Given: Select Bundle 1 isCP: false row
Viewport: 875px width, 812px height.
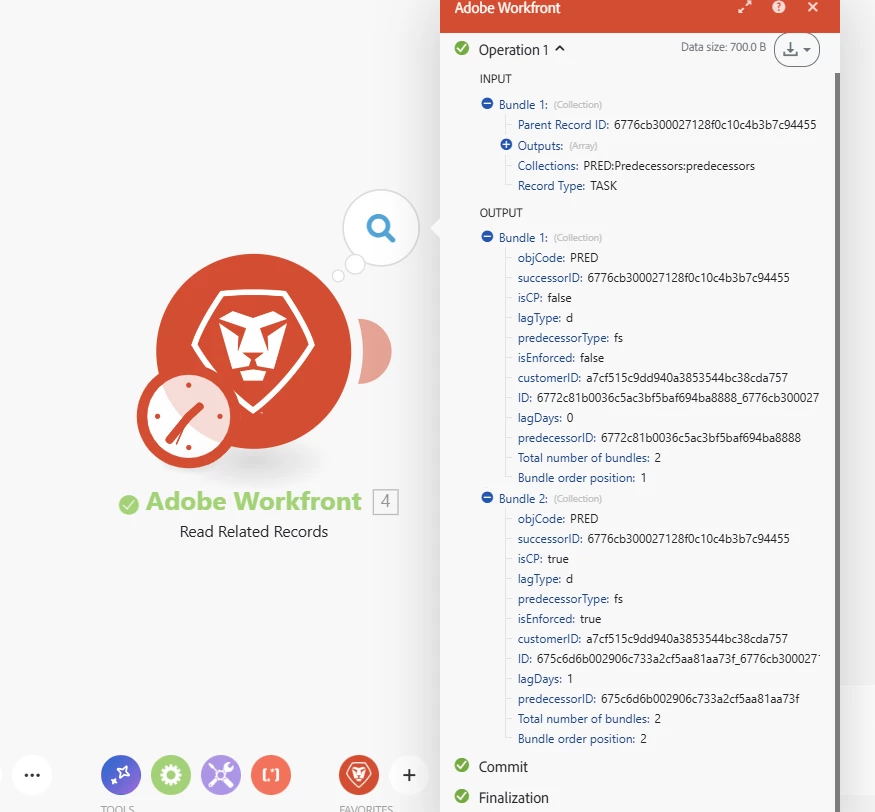Looking at the screenshot, I should tap(544, 298).
